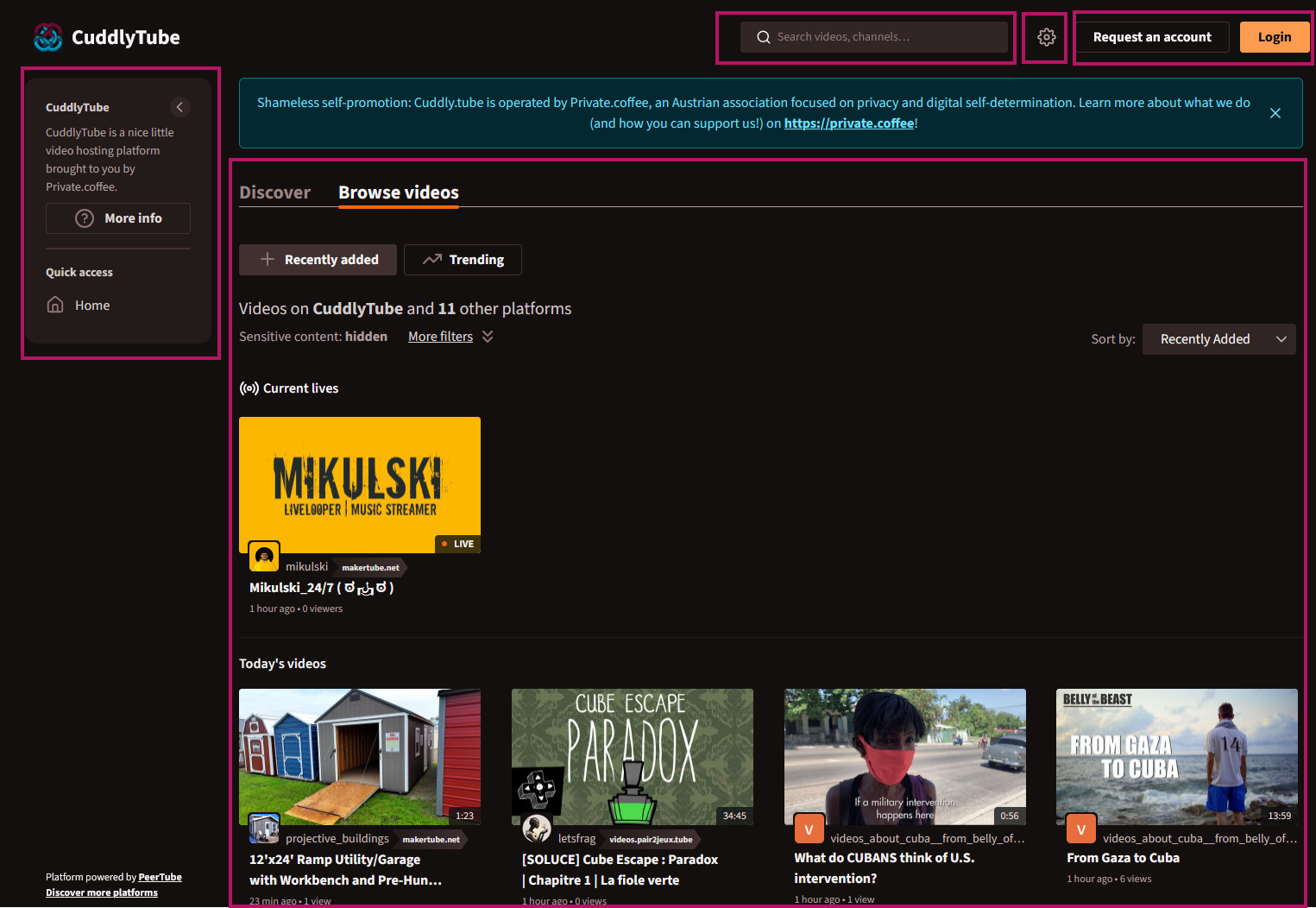Open the More info button
This screenshot has width=1316, height=908.
(x=118, y=218)
